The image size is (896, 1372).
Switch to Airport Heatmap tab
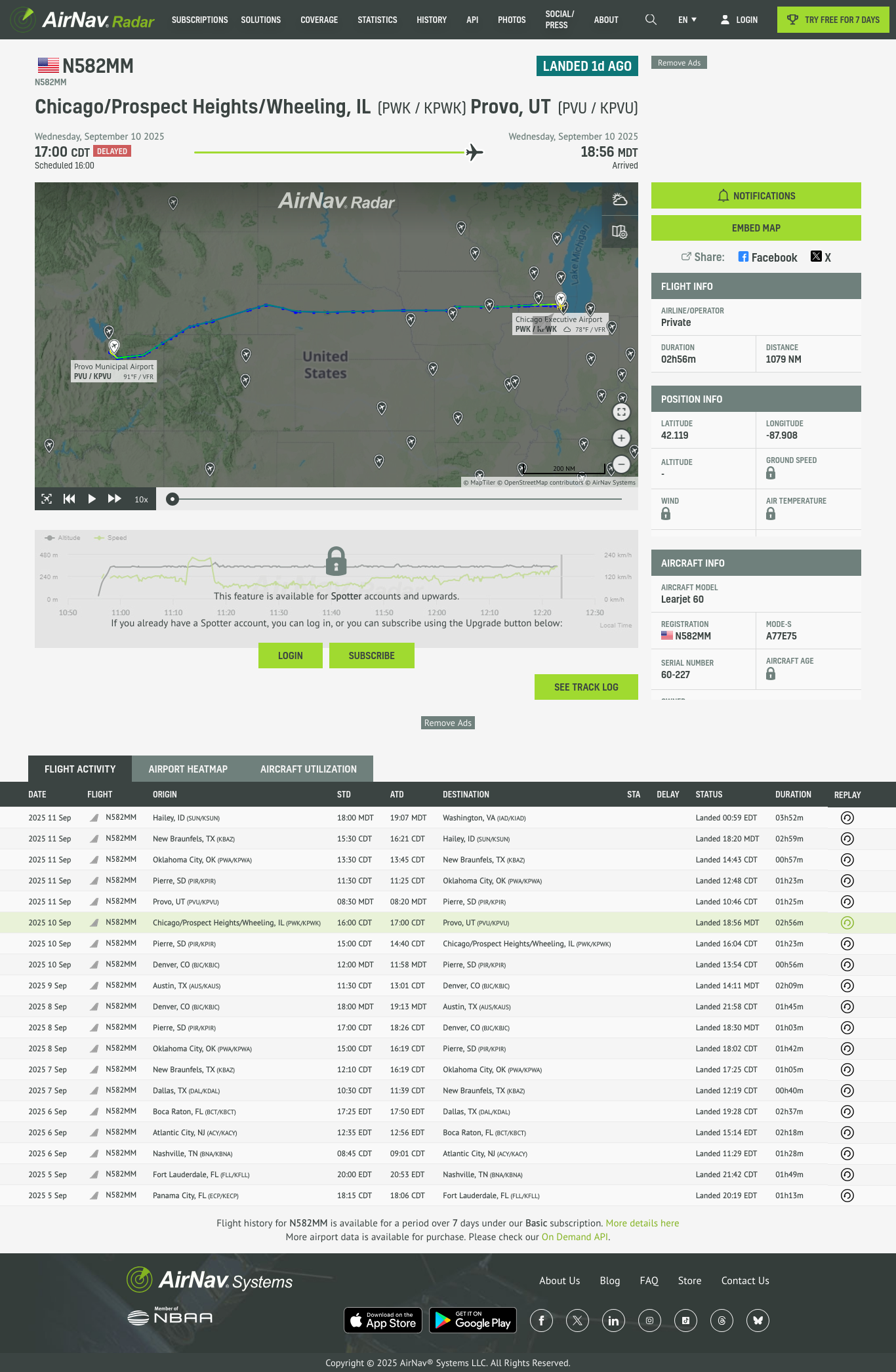pyautogui.click(x=188, y=769)
